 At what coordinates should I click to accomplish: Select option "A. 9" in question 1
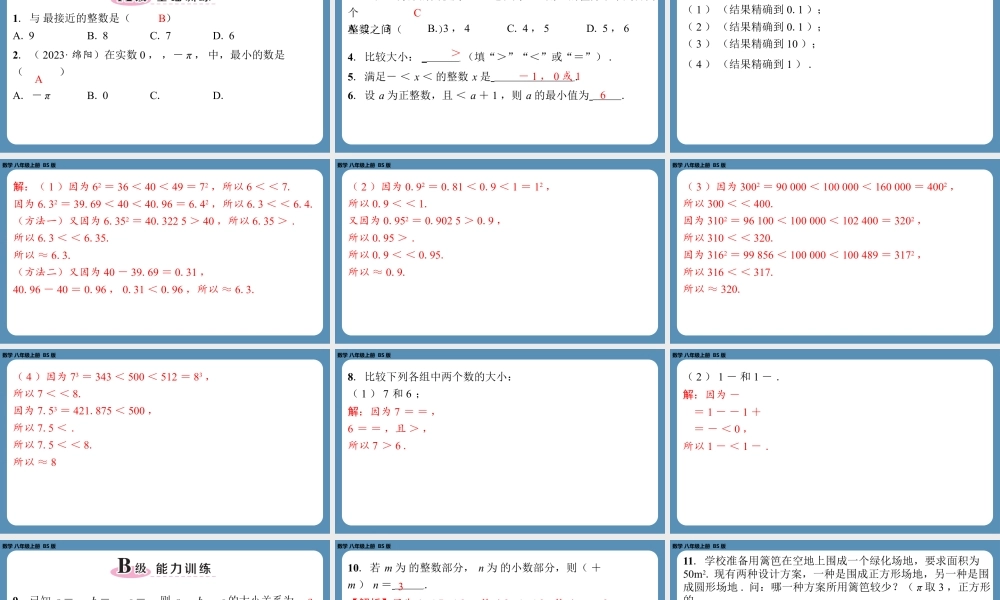pos(25,36)
